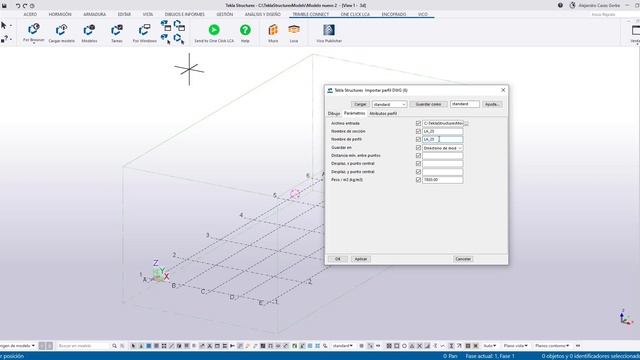Open the standard dropdown in bottom toolbar

pyautogui.click(x=342, y=346)
